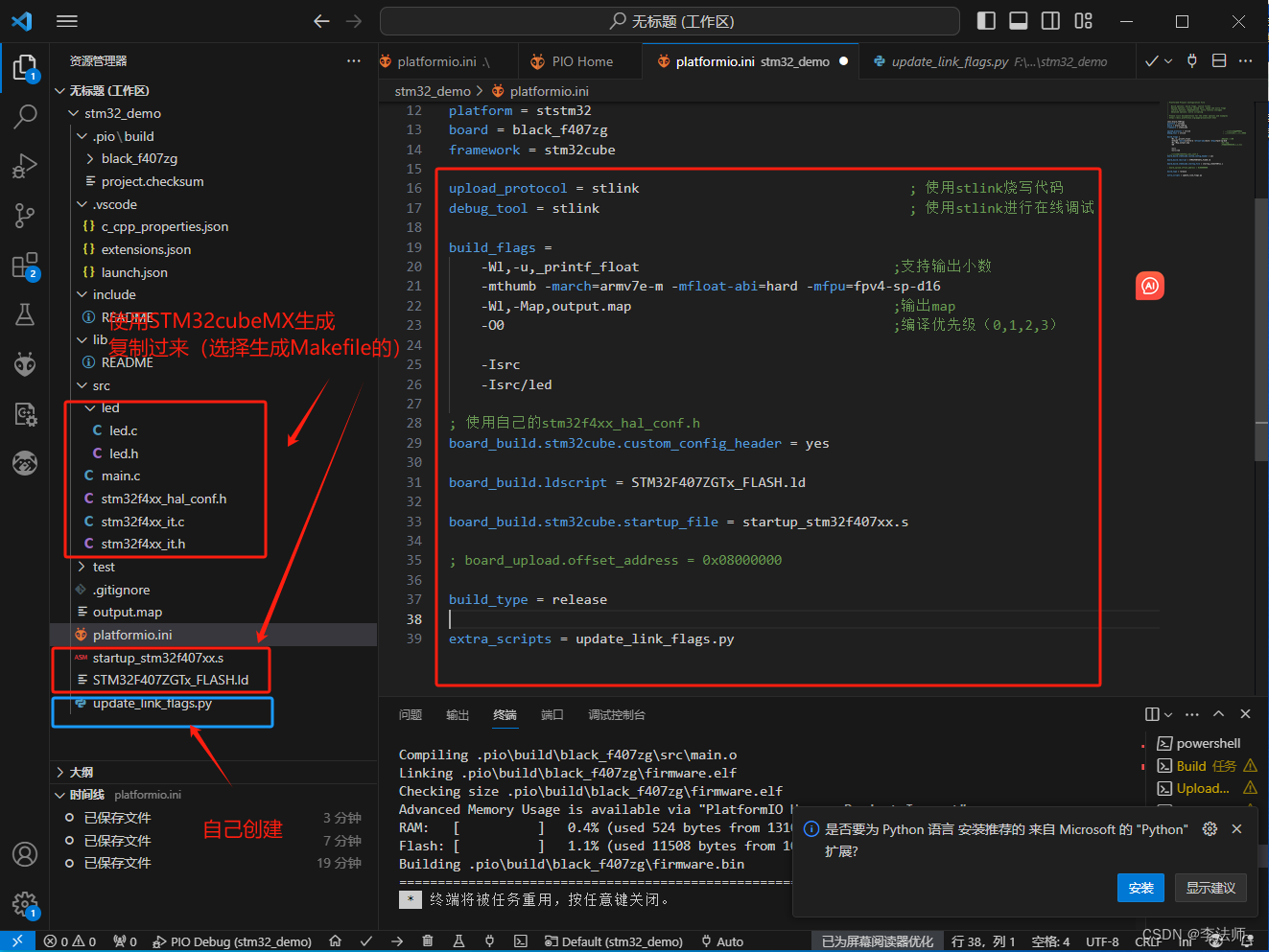
Task: Change encoding via UTF-8 status item
Action: coord(1102,941)
